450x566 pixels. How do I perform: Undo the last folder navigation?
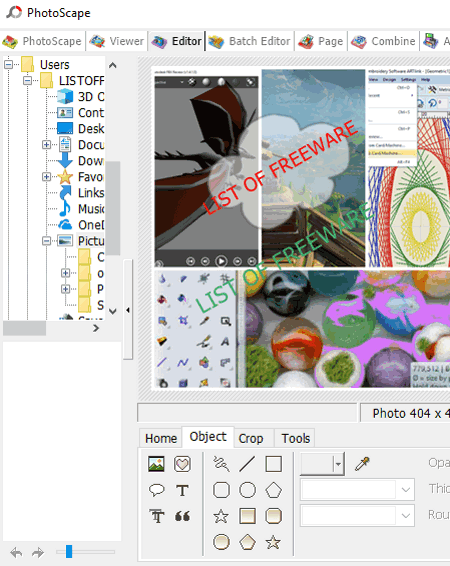[x=16, y=552]
